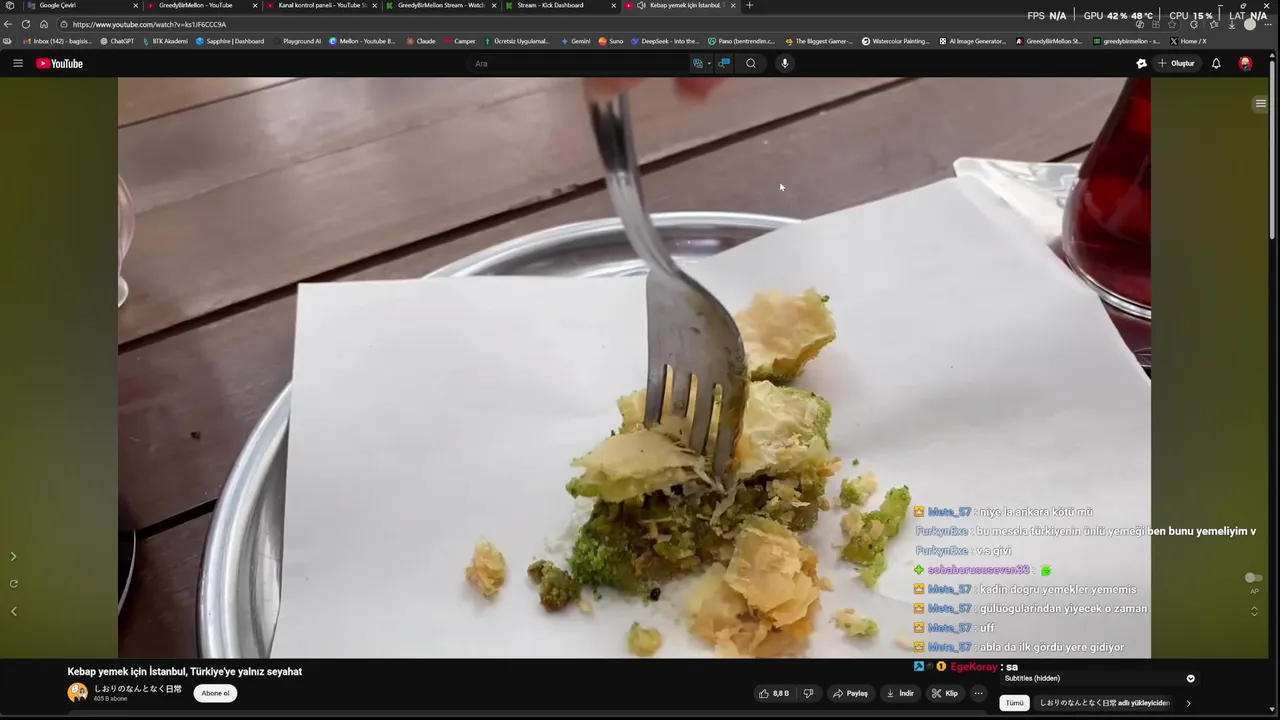Expand the chevron next to translate icon

709,63
